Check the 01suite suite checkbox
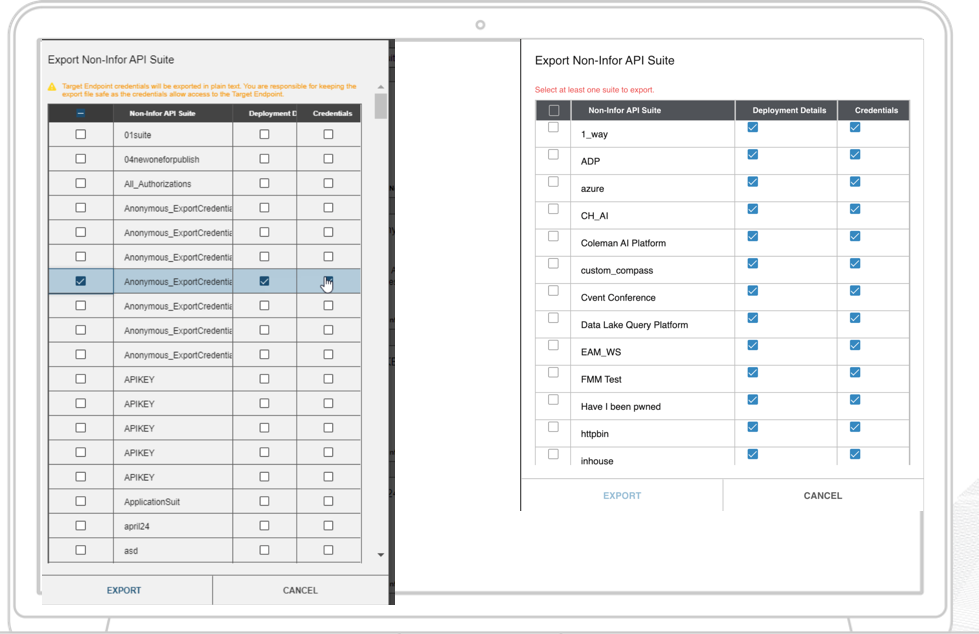The width and height of the screenshot is (979, 634). point(81,134)
